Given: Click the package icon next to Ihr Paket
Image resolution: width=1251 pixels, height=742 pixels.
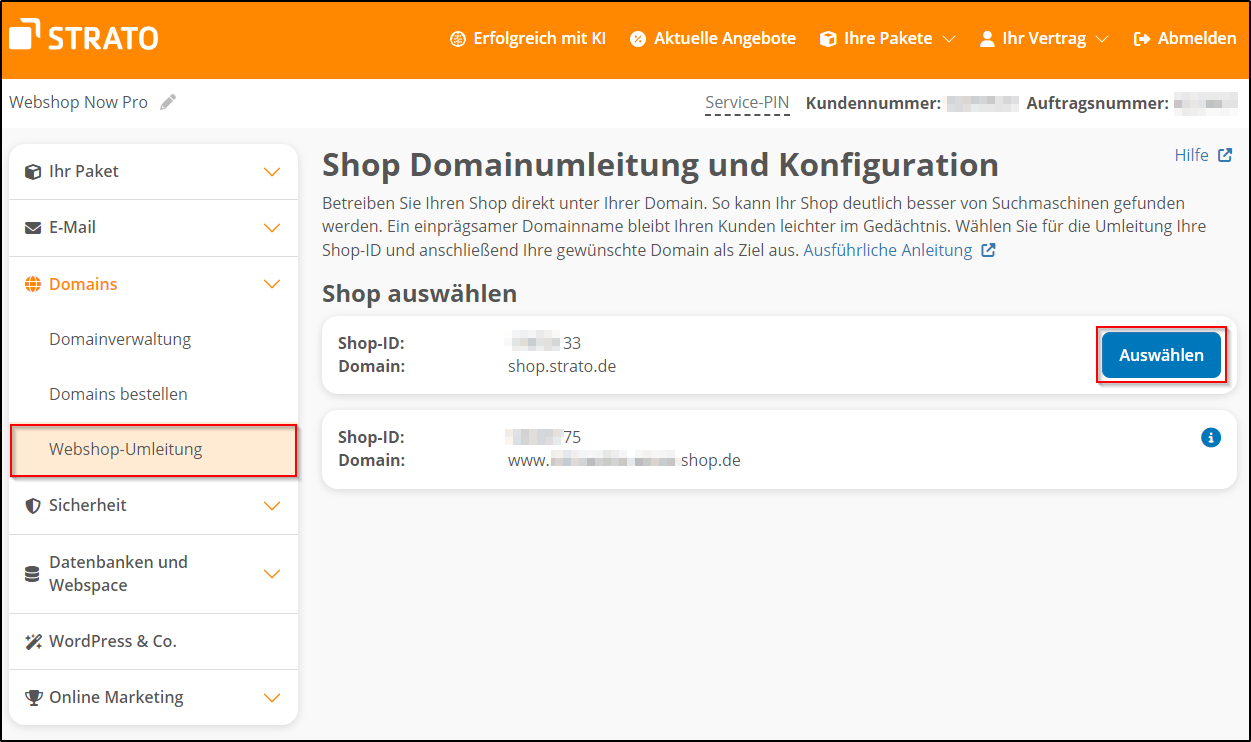Looking at the screenshot, I should coord(33,170).
